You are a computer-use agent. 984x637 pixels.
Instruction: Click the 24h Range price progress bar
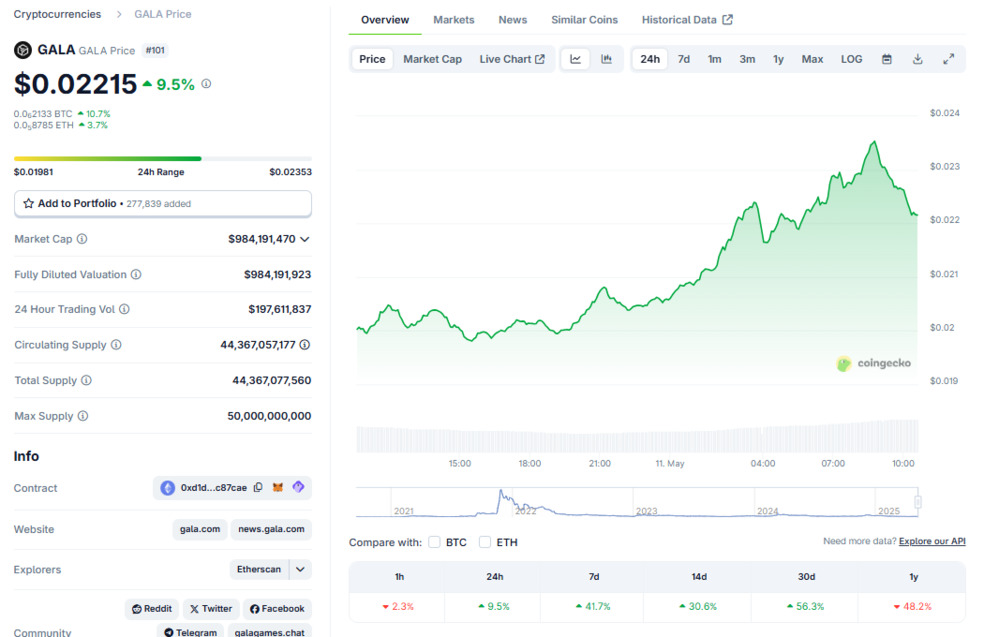163,159
